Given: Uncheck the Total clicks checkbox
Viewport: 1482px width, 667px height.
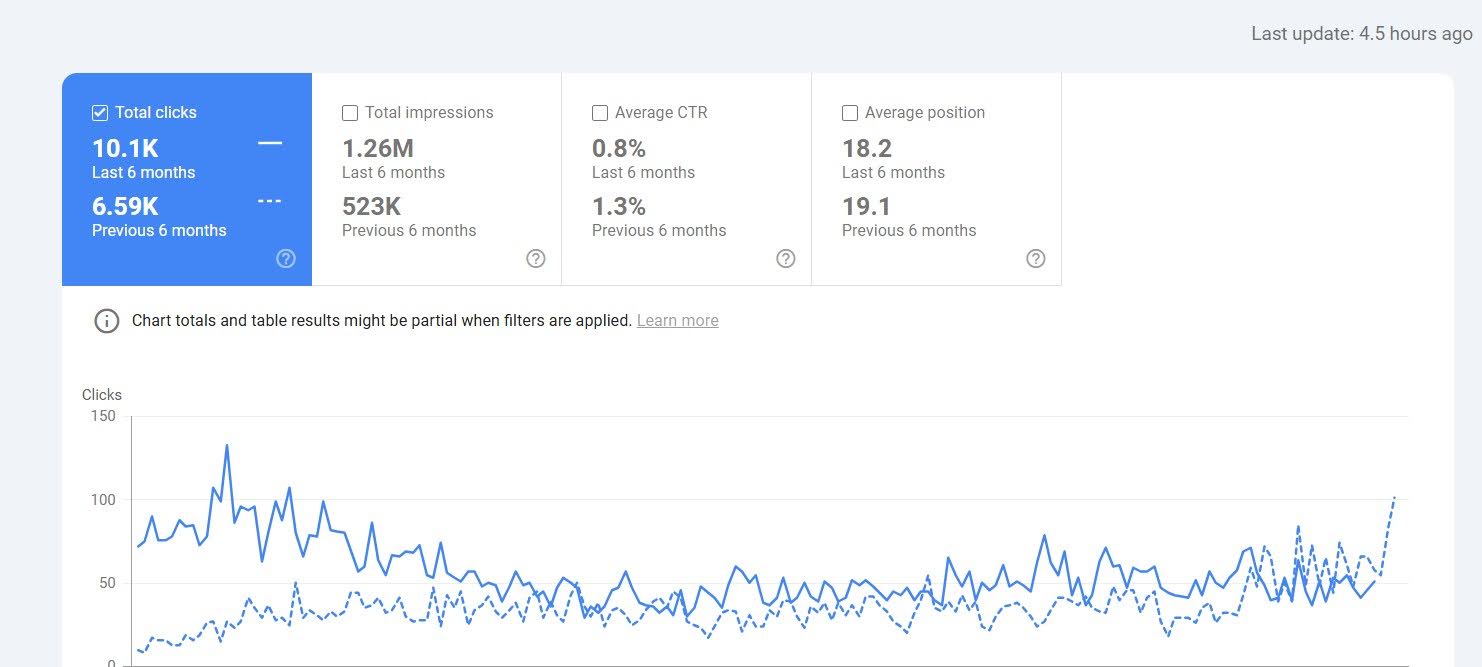Looking at the screenshot, I should (x=100, y=113).
